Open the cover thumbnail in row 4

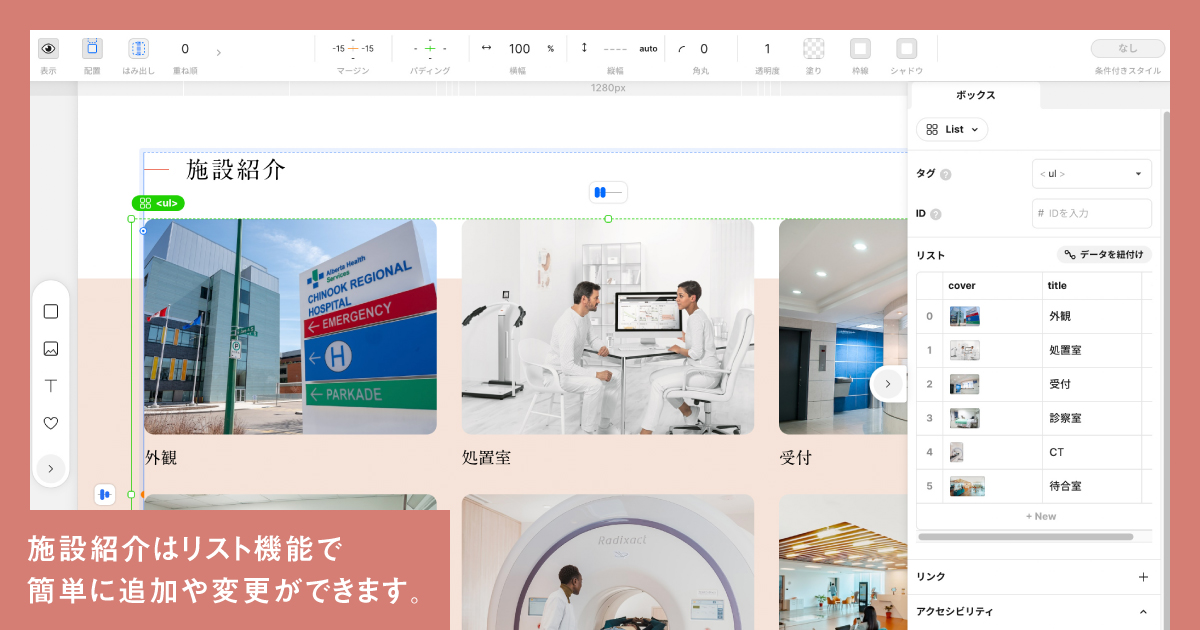pyautogui.click(x=957, y=452)
